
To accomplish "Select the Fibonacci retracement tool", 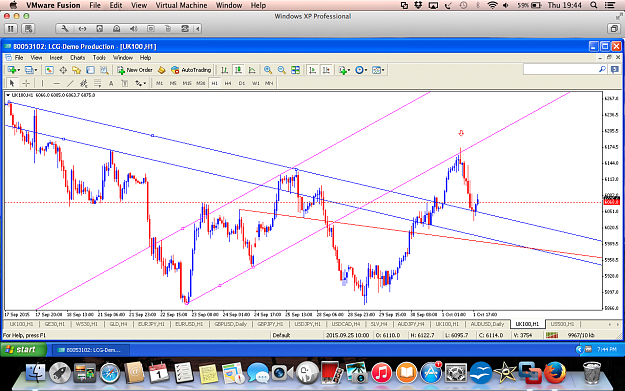I will point(97,83).
